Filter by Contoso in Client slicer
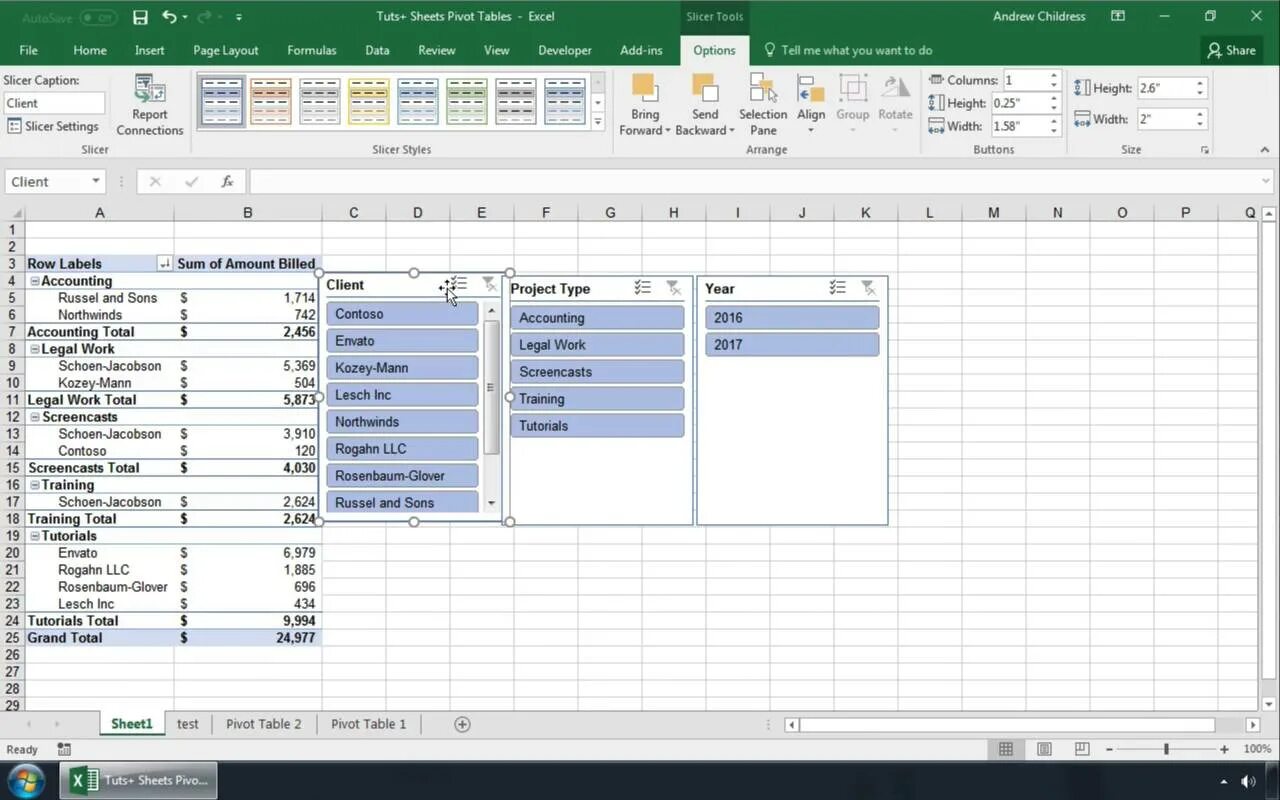The height and width of the screenshot is (800, 1280). pyautogui.click(x=402, y=314)
